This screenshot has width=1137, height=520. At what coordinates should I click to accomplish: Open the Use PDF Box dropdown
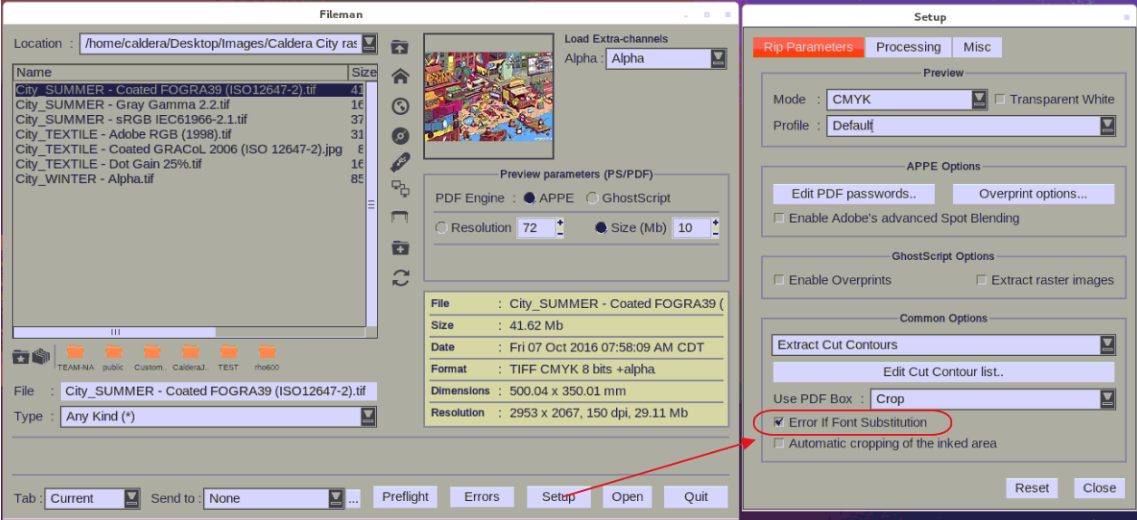tap(1107, 398)
